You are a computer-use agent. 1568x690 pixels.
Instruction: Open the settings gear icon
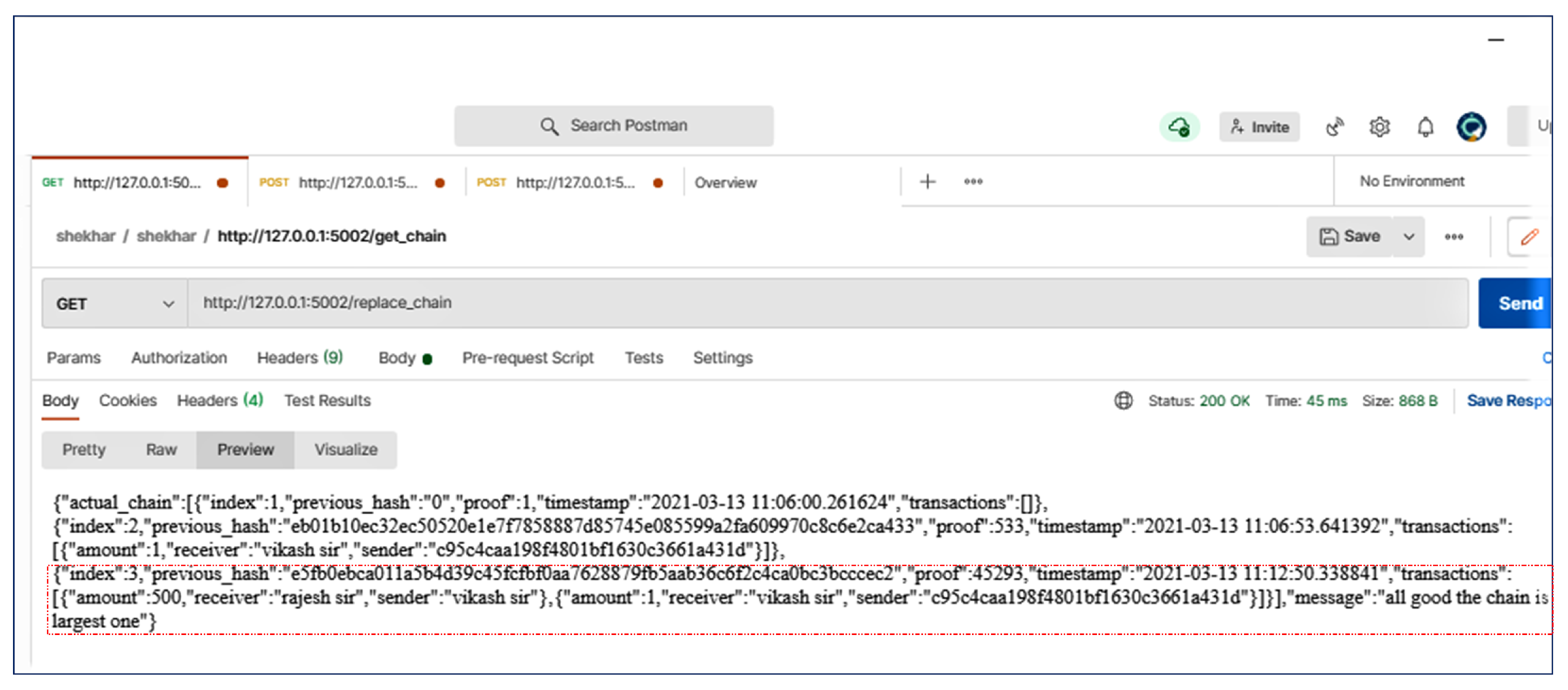pyautogui.click(x=1378, y=127)
